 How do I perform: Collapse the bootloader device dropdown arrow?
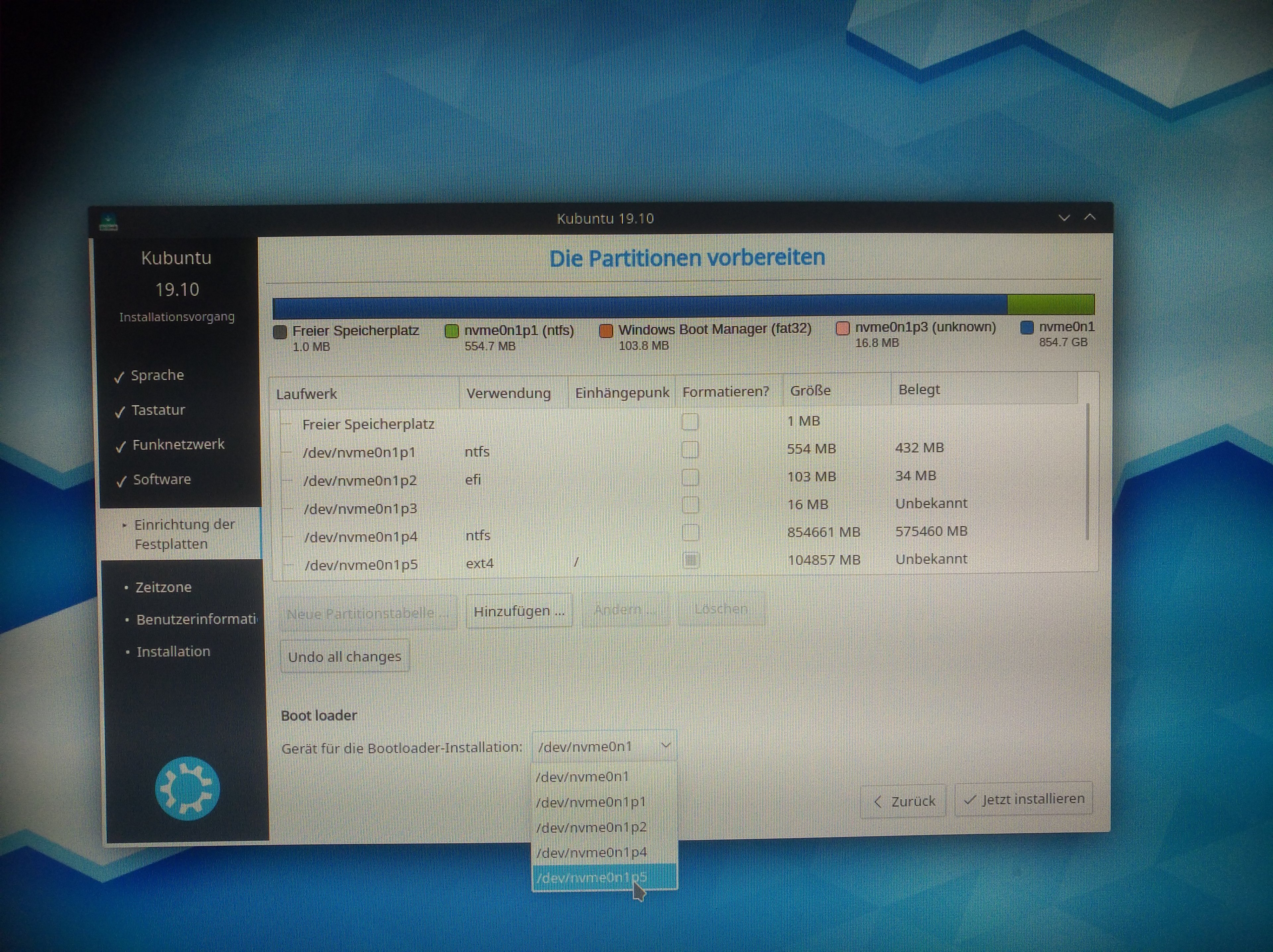click(x=666, y=746)
